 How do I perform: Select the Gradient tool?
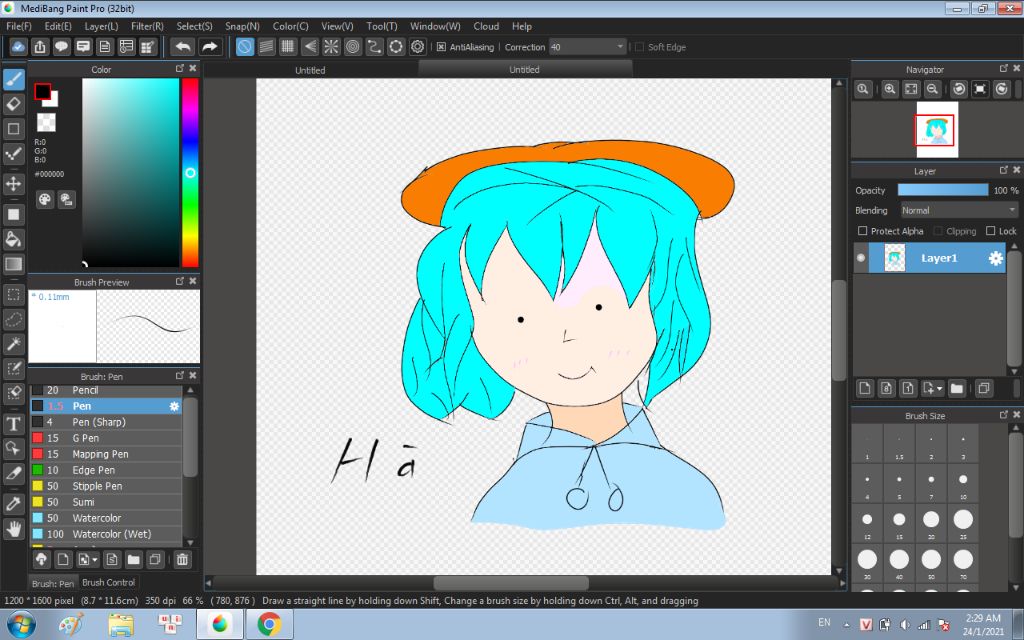point(14,264)
